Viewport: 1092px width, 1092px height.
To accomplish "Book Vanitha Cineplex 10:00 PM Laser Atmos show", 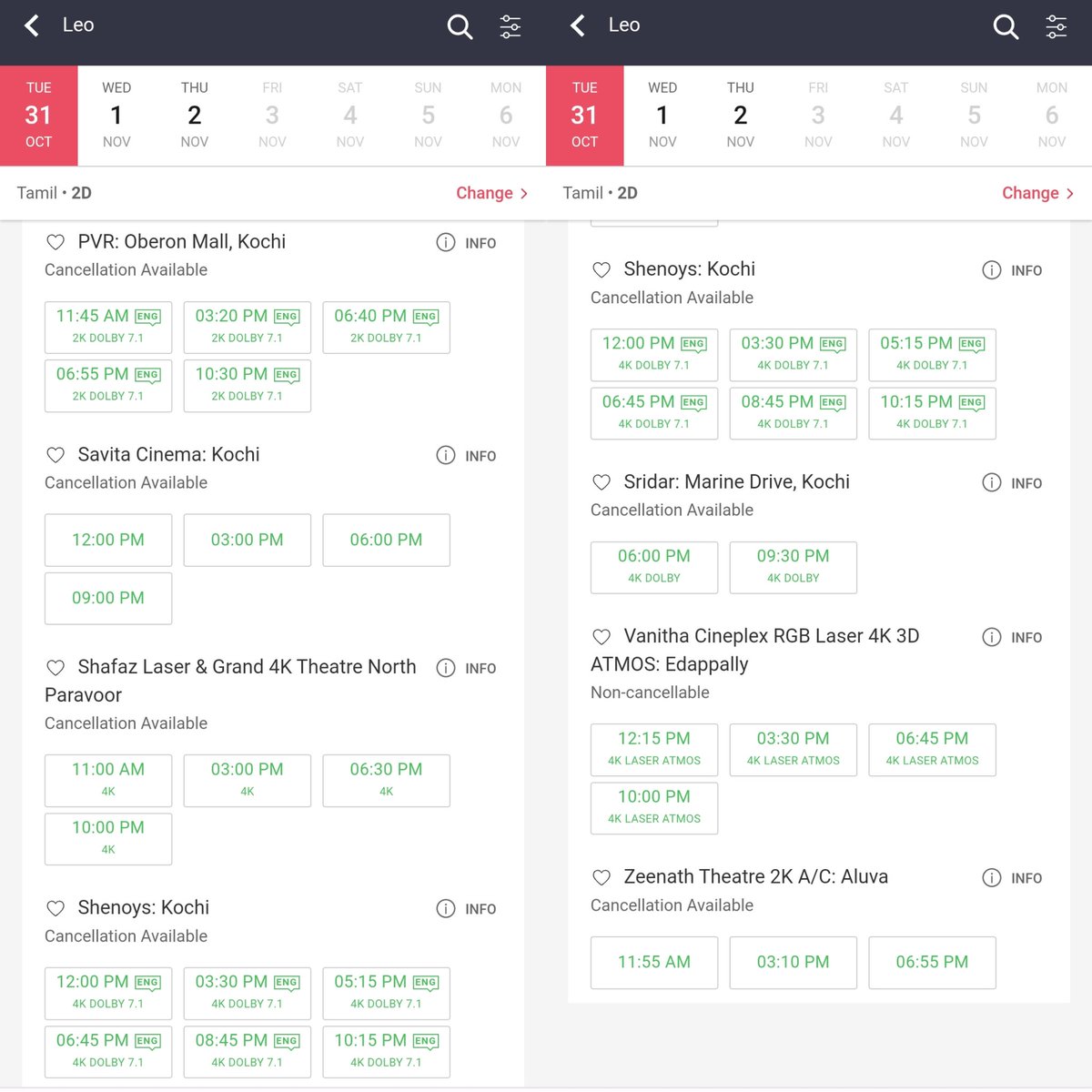I will tap(654, 808).
